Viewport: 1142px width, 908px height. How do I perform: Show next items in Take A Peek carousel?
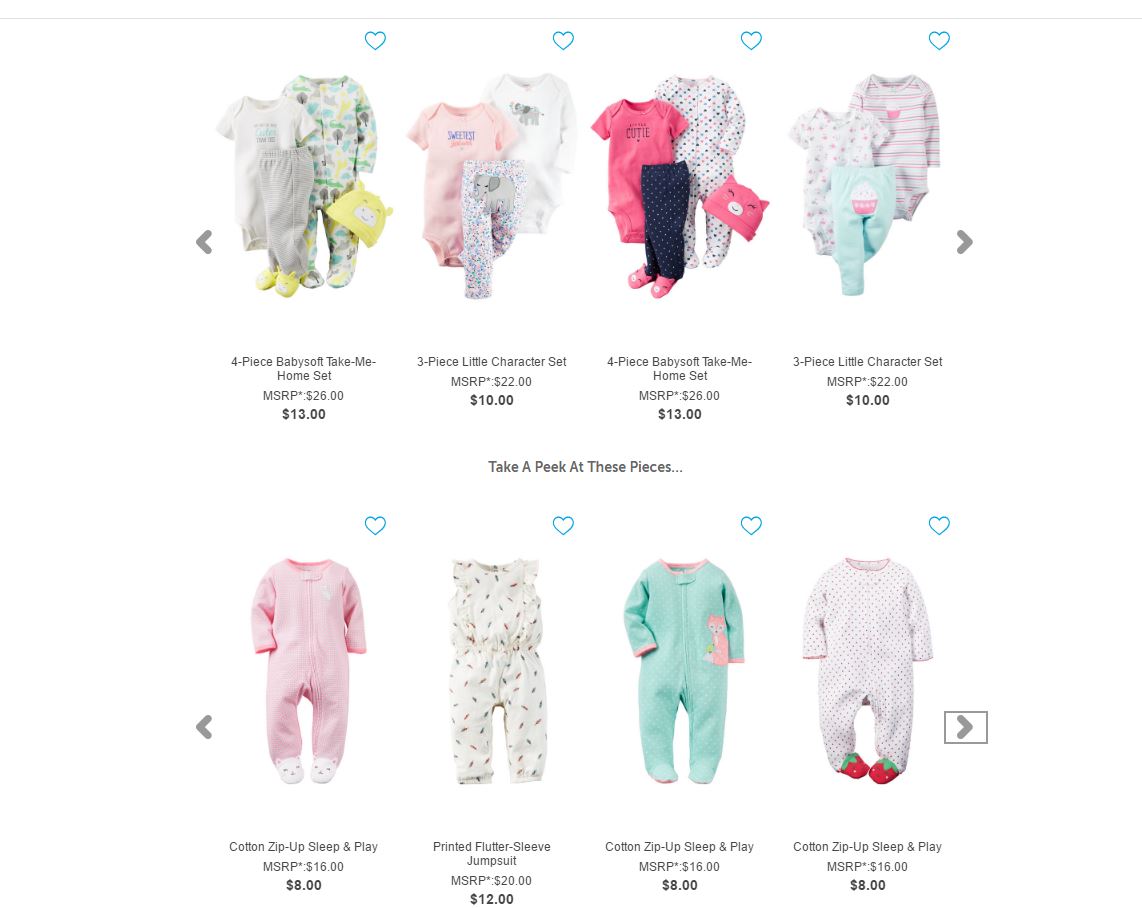click(x=965, y=727)
